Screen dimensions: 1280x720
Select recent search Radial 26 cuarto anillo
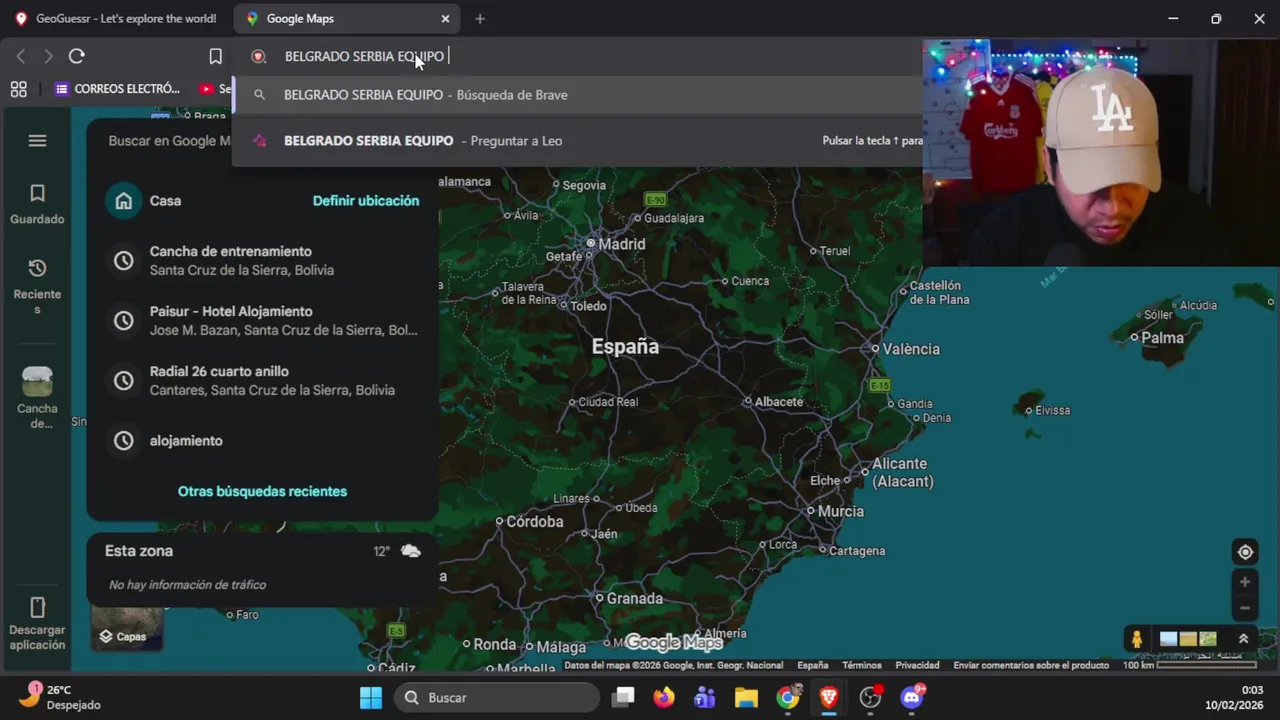point(262,380)
